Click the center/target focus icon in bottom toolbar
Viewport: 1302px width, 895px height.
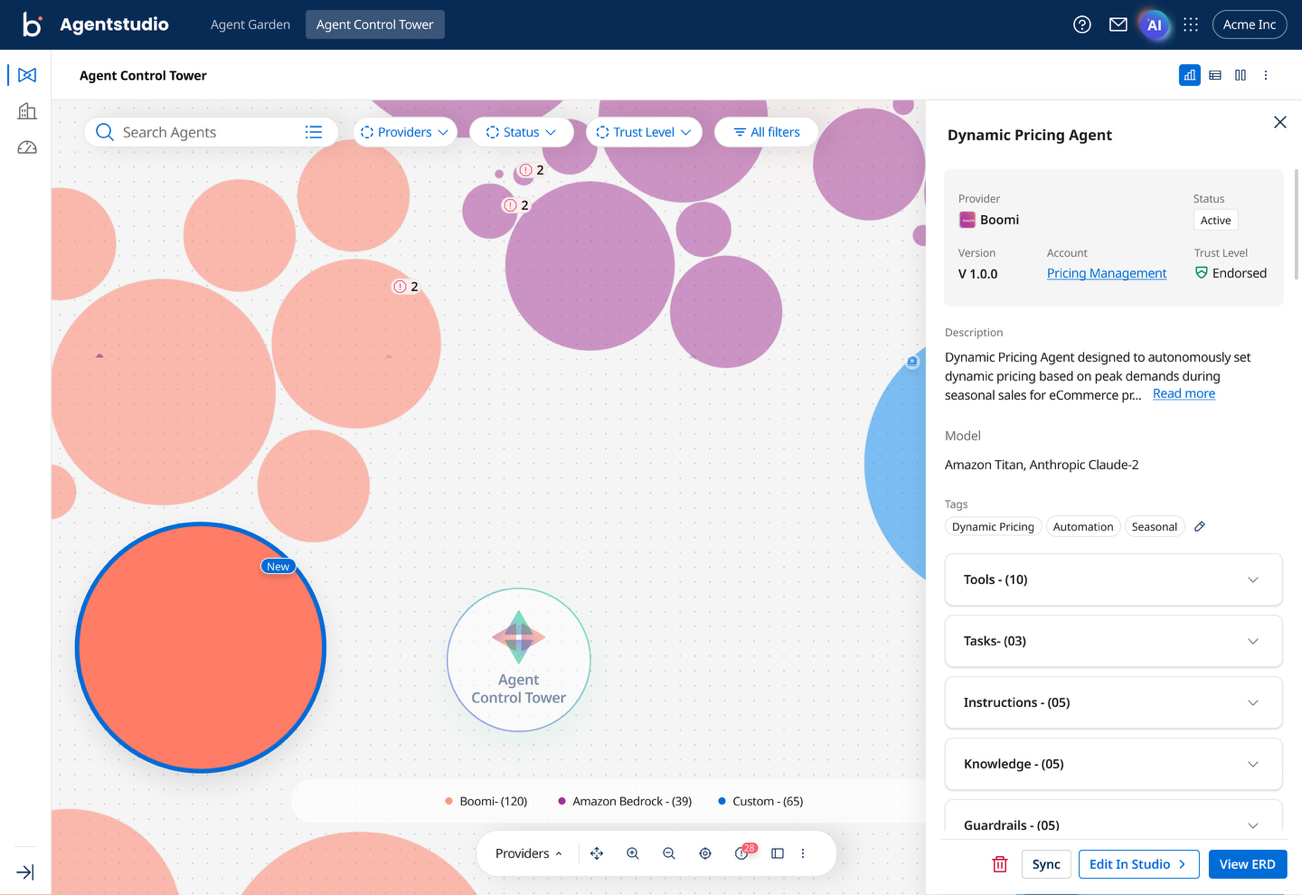pos(705,853)
